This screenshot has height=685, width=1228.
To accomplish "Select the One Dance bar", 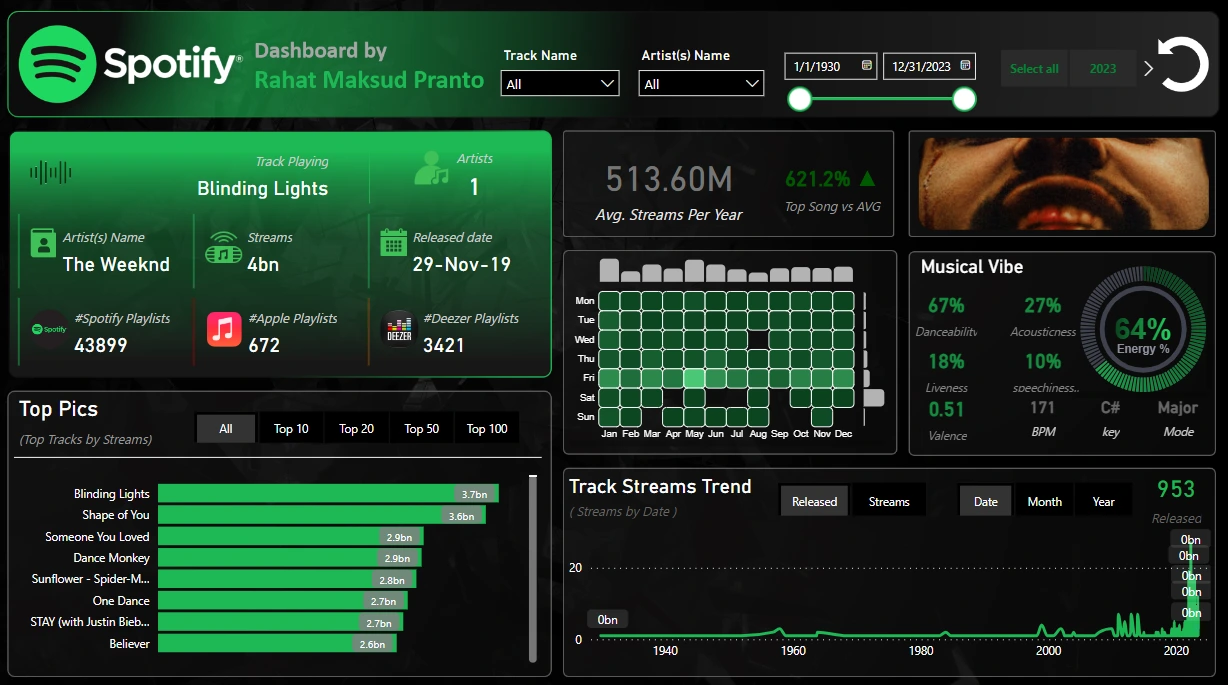I will [x=283, y=601].
